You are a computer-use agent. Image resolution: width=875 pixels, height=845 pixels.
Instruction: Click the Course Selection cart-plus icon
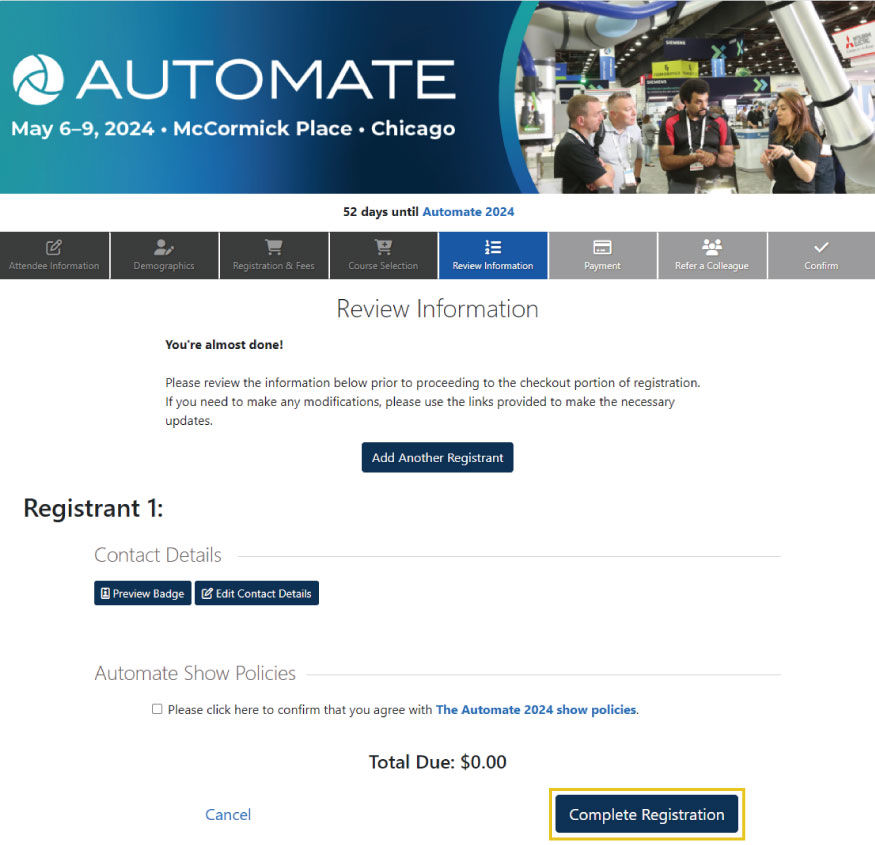[383, 247]
